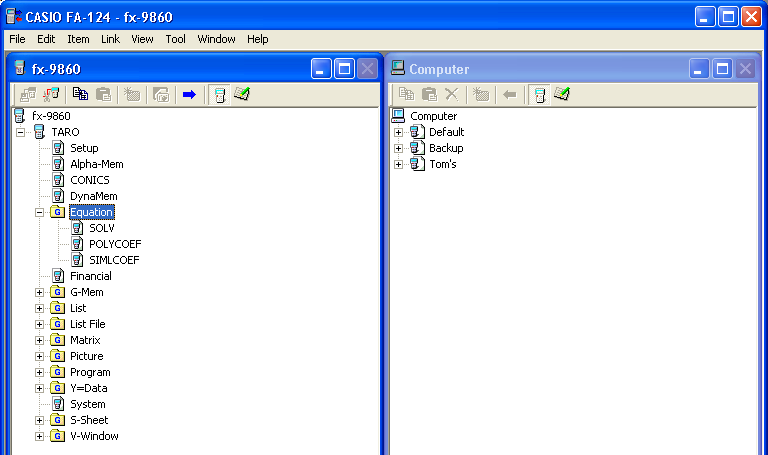Click the notepad with green check icon in Computer toolbar
This screenshot has height=455, width=768.
click(x=562, y=94)
